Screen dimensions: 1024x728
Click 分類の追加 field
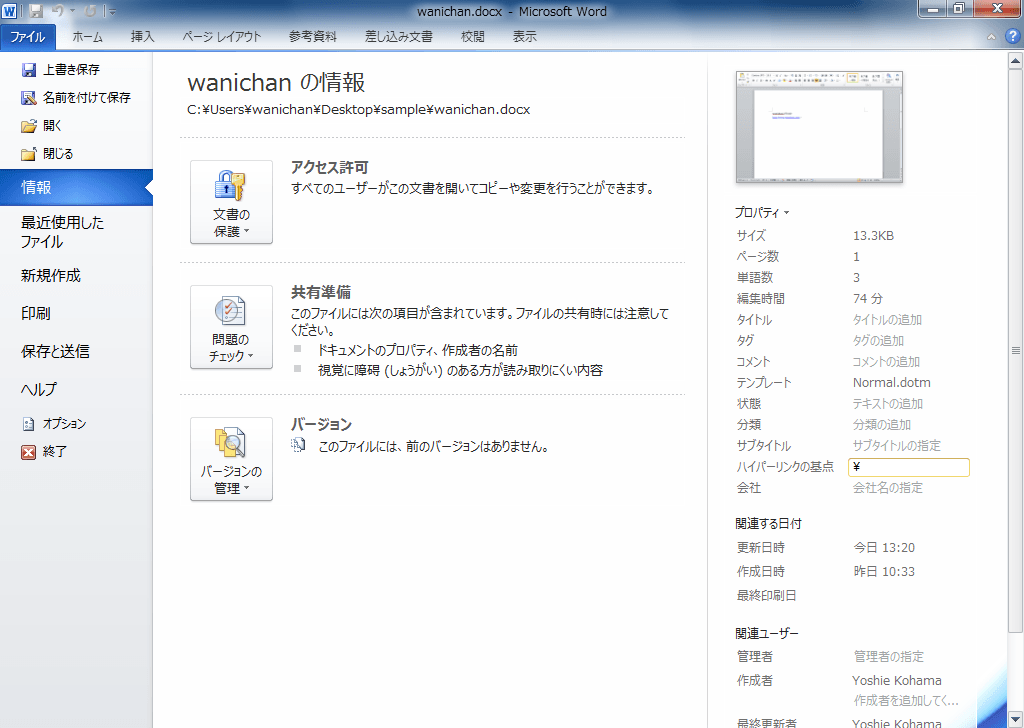pyautogui.click(x=882, y=424)
